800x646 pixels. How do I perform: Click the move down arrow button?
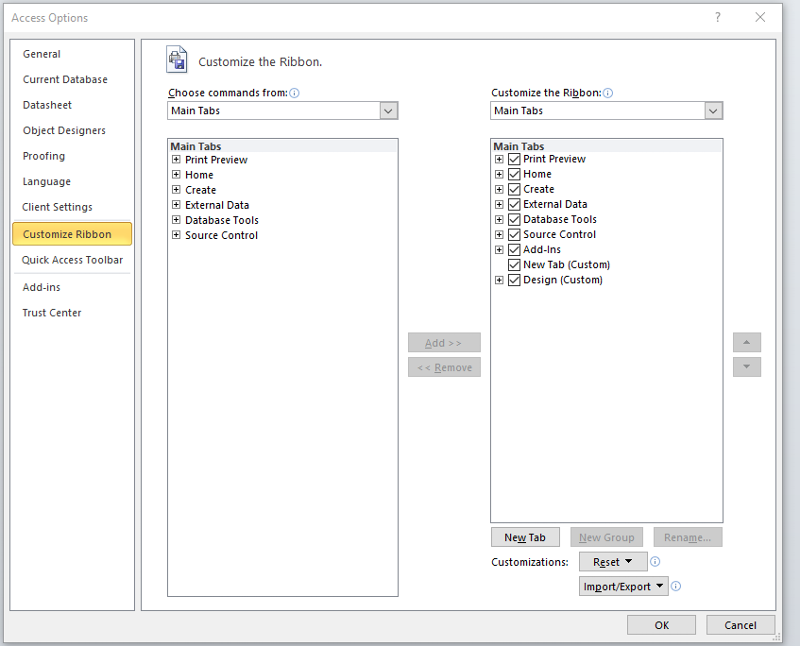(x=747, y=366)
